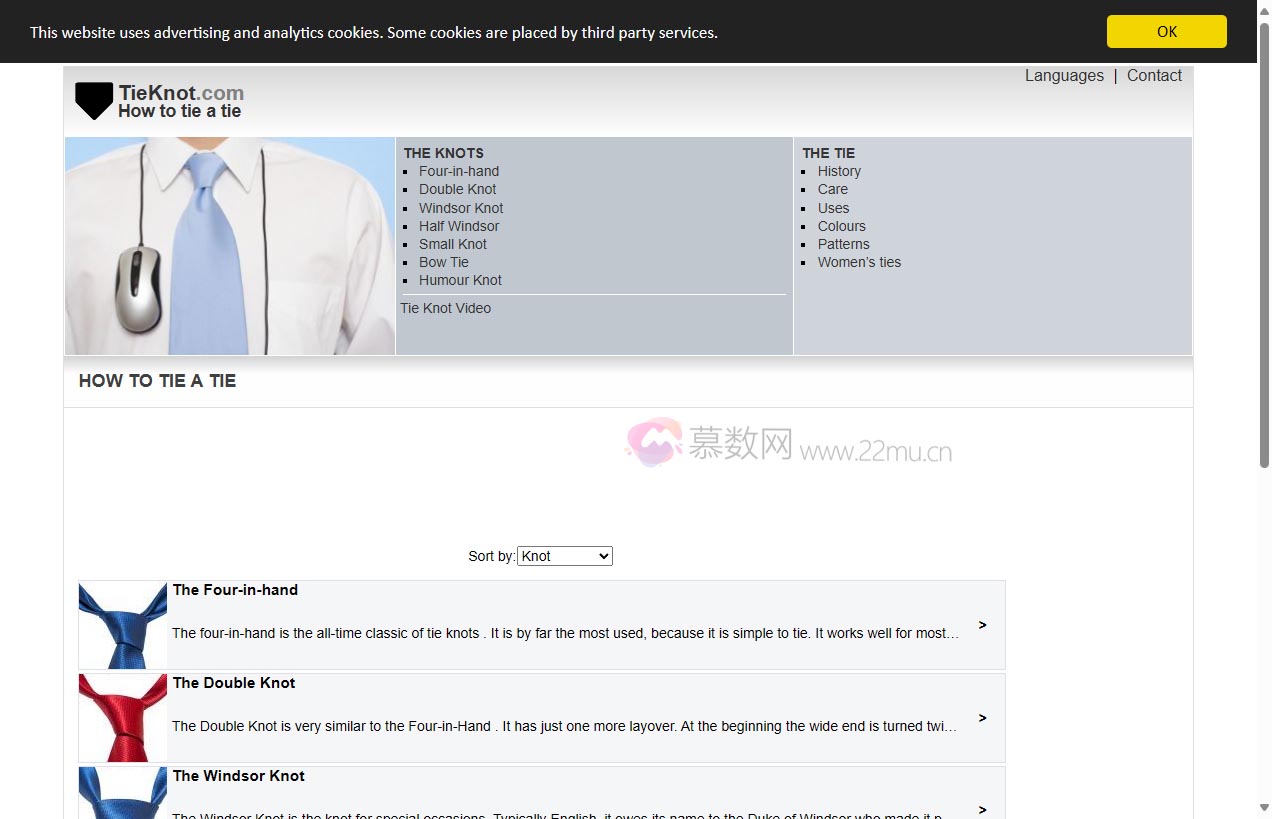Image resolution: width=1272 pixels, height=819 pixels.
Task: Open the Bow Tie link
Action: click(444, 262)
